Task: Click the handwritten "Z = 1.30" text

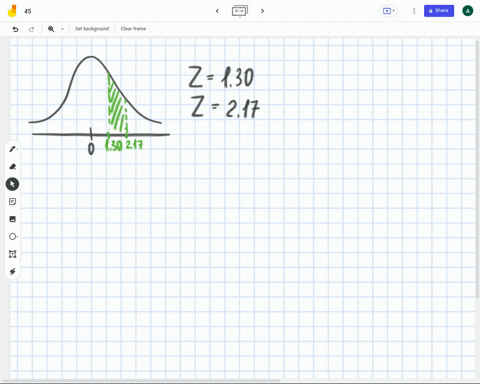Action: [x=221, y=77]
